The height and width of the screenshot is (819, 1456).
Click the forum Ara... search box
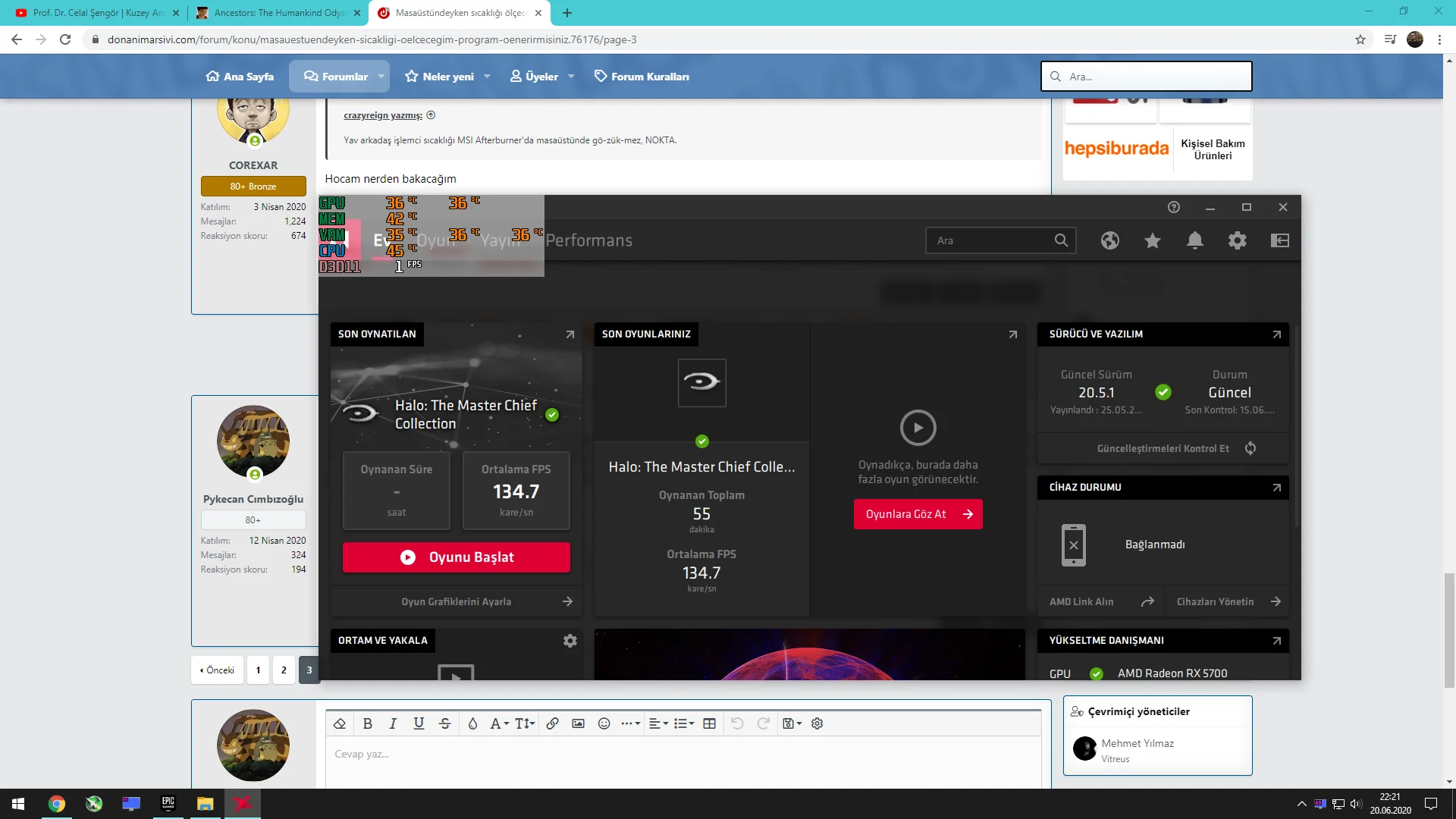tap(1146, 77)
